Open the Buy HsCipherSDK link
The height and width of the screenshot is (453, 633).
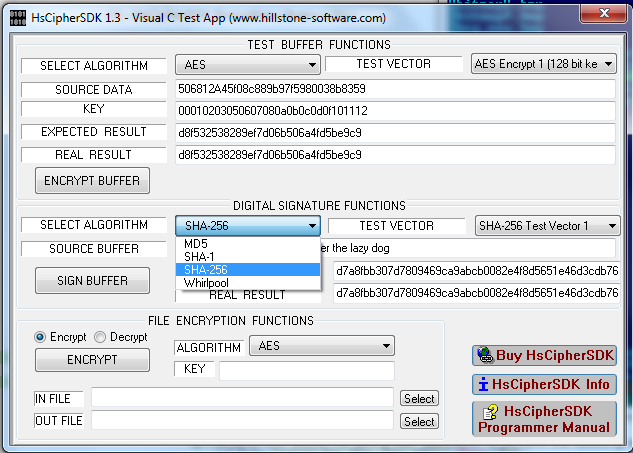coord(544,355)
